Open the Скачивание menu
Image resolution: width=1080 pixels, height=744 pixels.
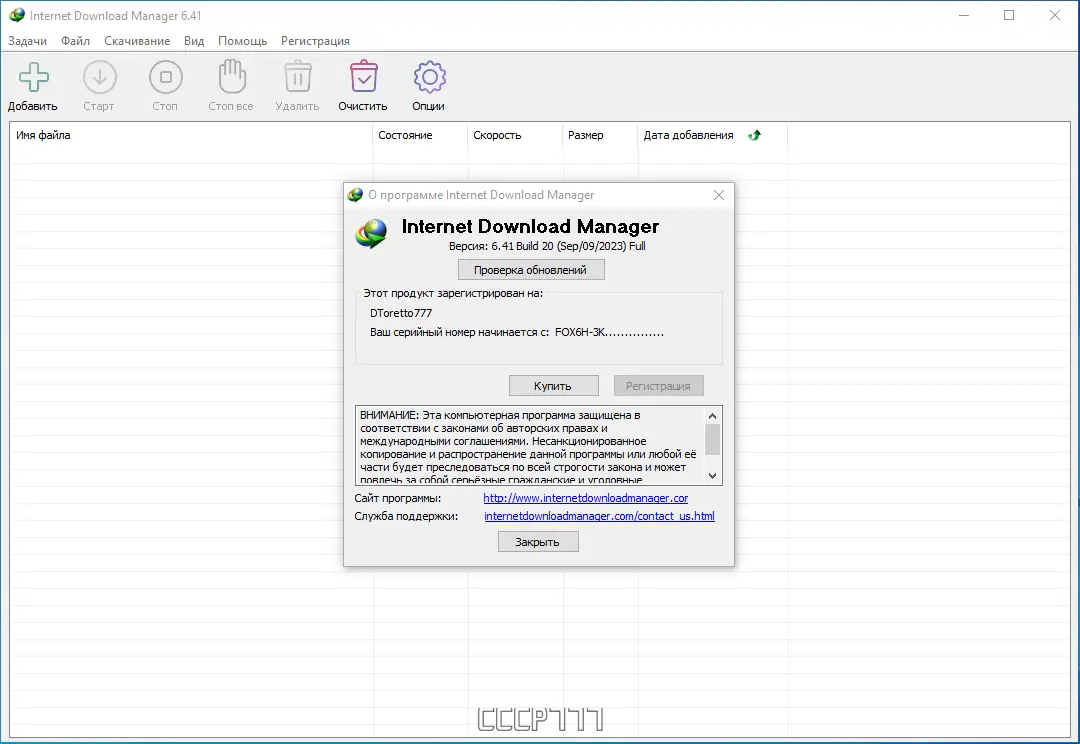[x=137, y=41]
